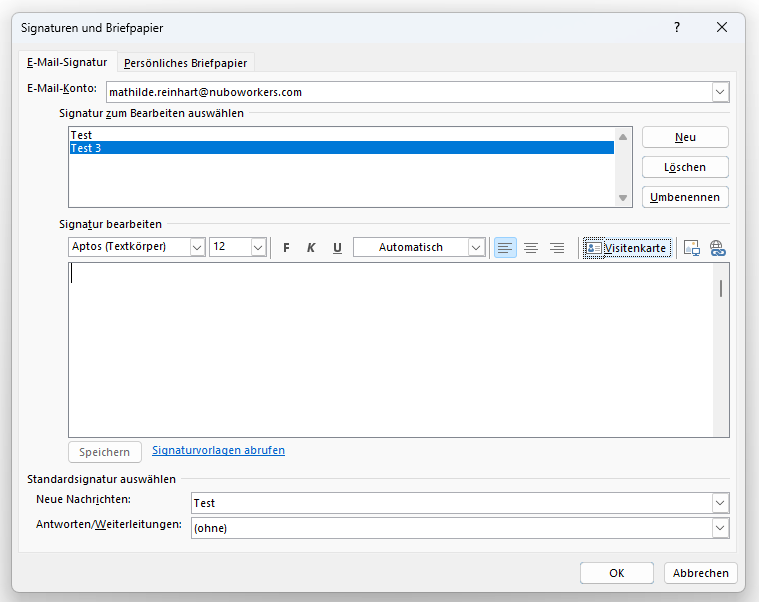
Task: Open the font color dropdown Automatisch
Action: [476, 247]
